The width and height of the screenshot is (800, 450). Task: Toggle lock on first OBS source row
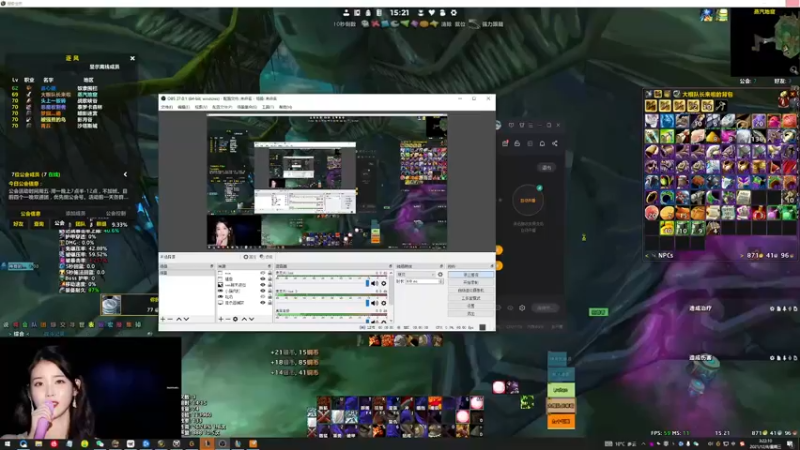[x=270, y=273]
